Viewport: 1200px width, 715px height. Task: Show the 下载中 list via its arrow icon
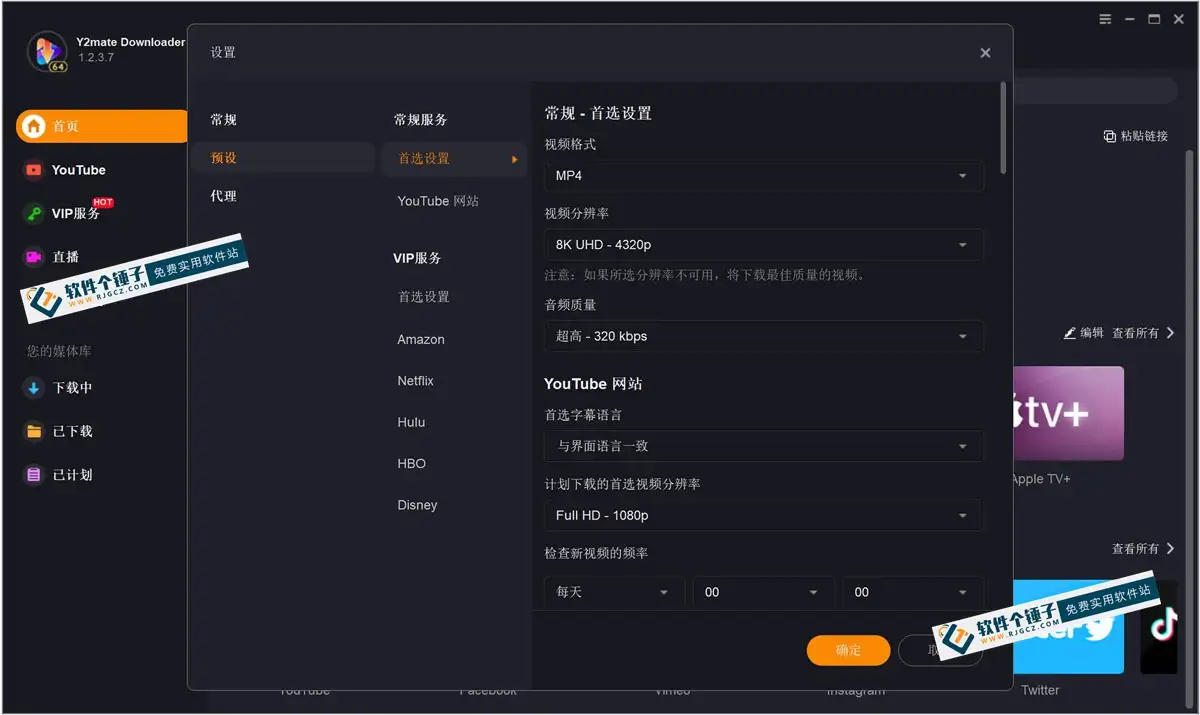click(34, 388)
